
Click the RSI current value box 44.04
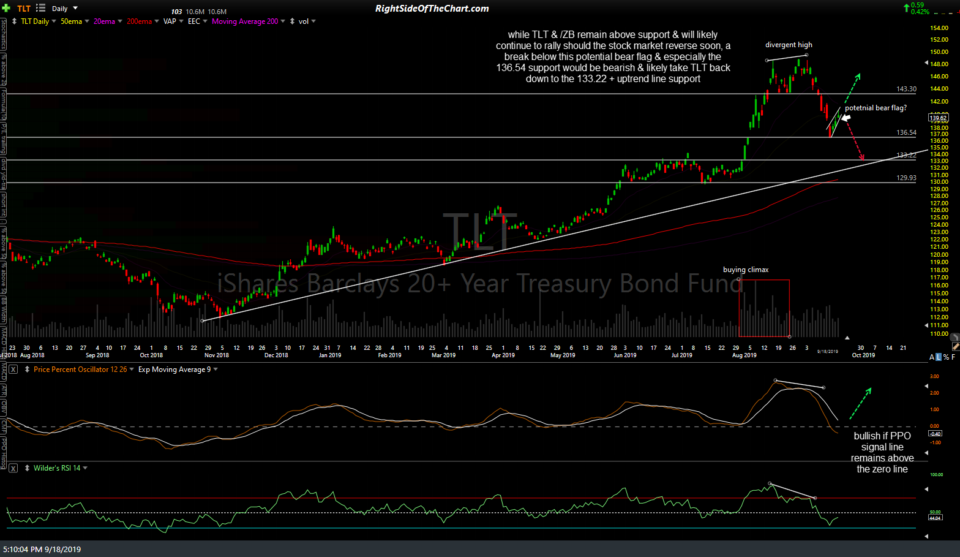(x=935, y=518)
